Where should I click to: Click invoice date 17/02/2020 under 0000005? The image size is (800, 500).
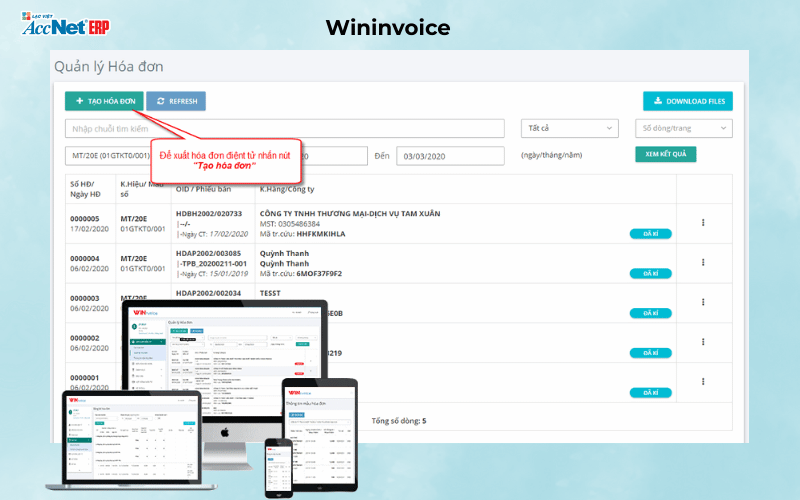(89, 229)
